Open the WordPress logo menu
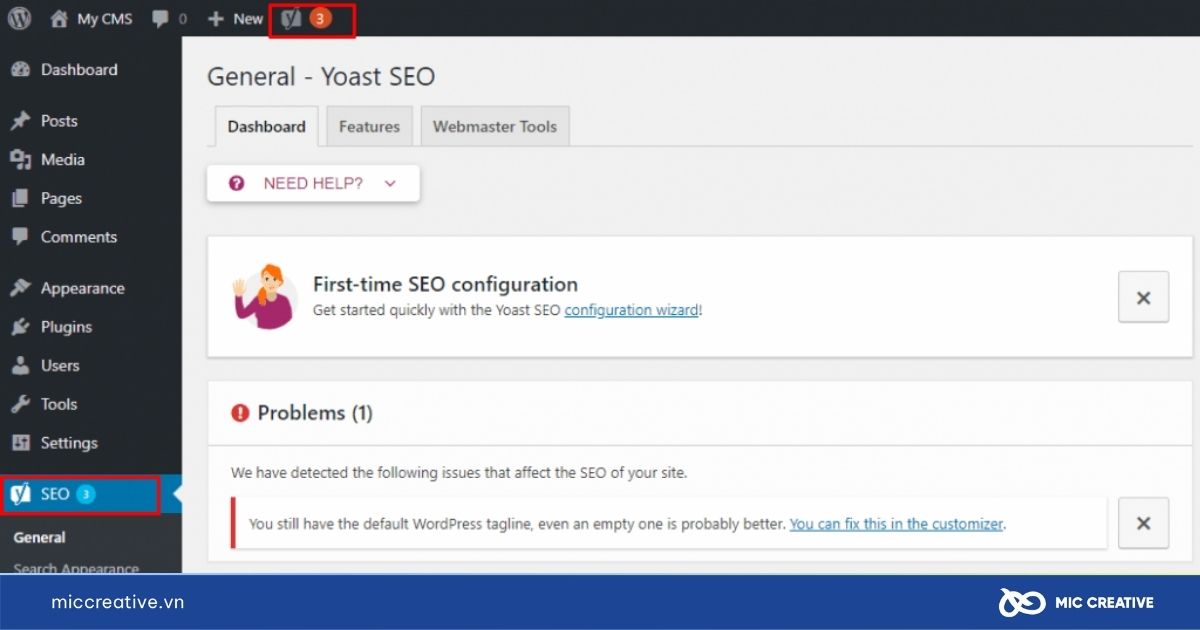This screenshot has height=630, width=1200. click(20, 18)
